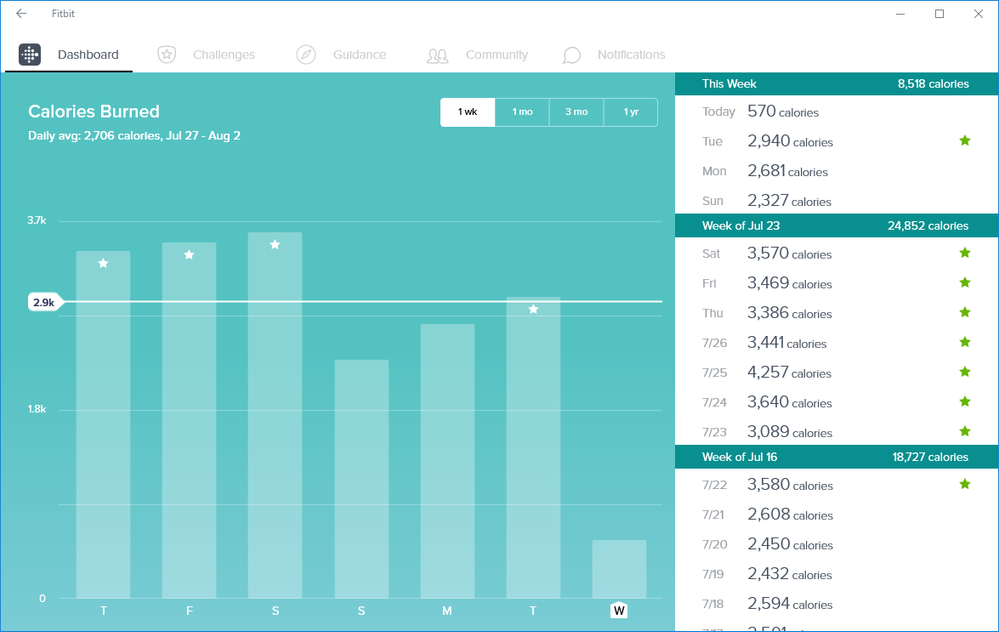The image size is (999, 632).
Task: Click the Community people icon
Action: click(437, 55)
